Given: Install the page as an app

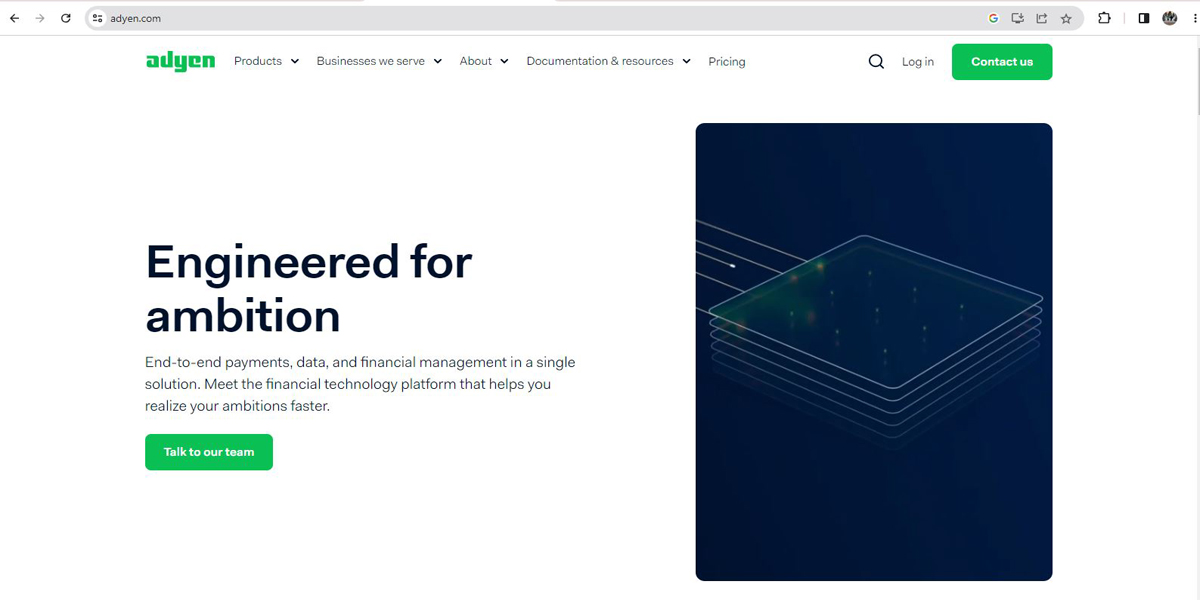Looking at the screenshot, I should tap(1018, 18).
